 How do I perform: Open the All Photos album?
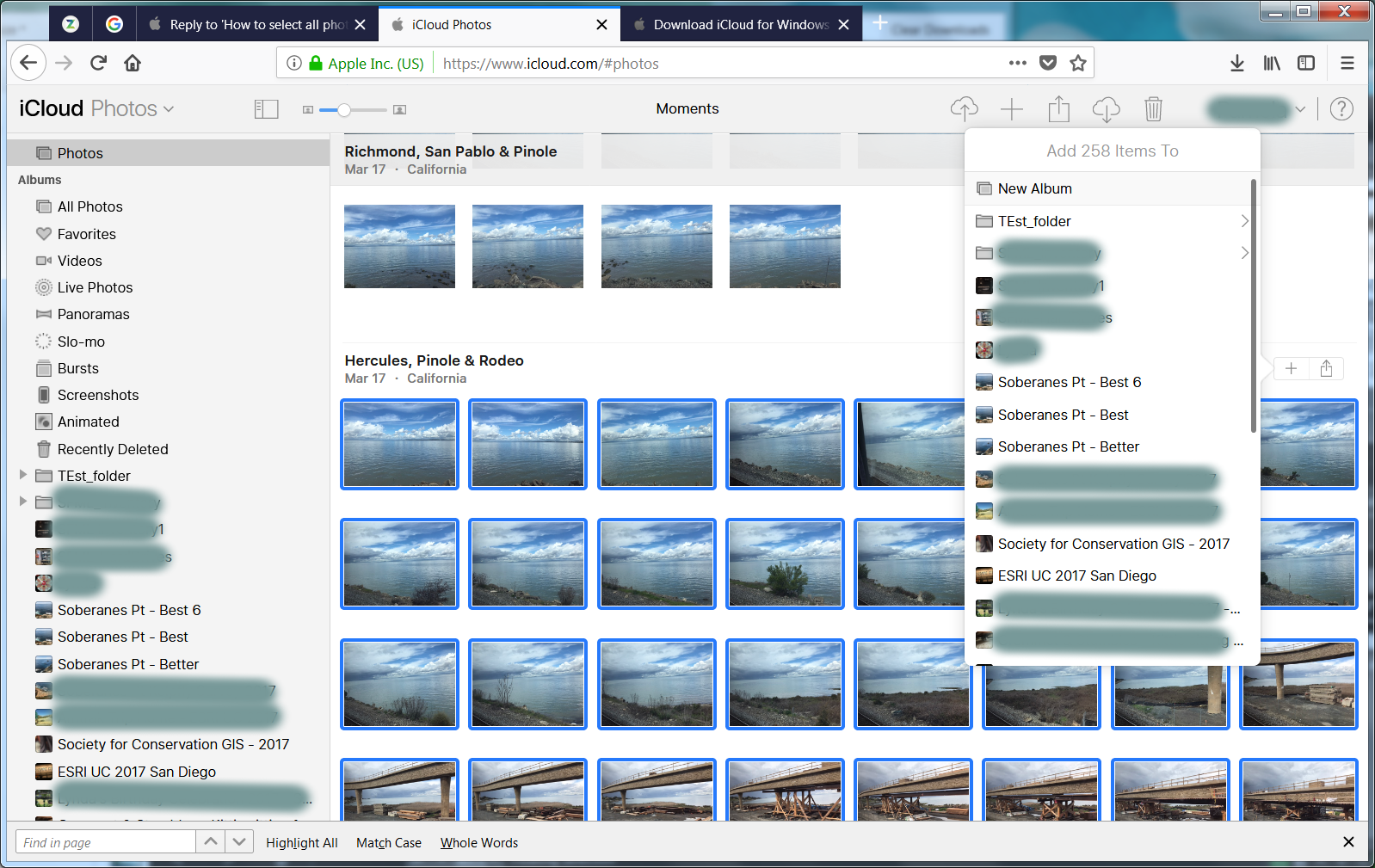pyautogui.click(x=168, y=206)
